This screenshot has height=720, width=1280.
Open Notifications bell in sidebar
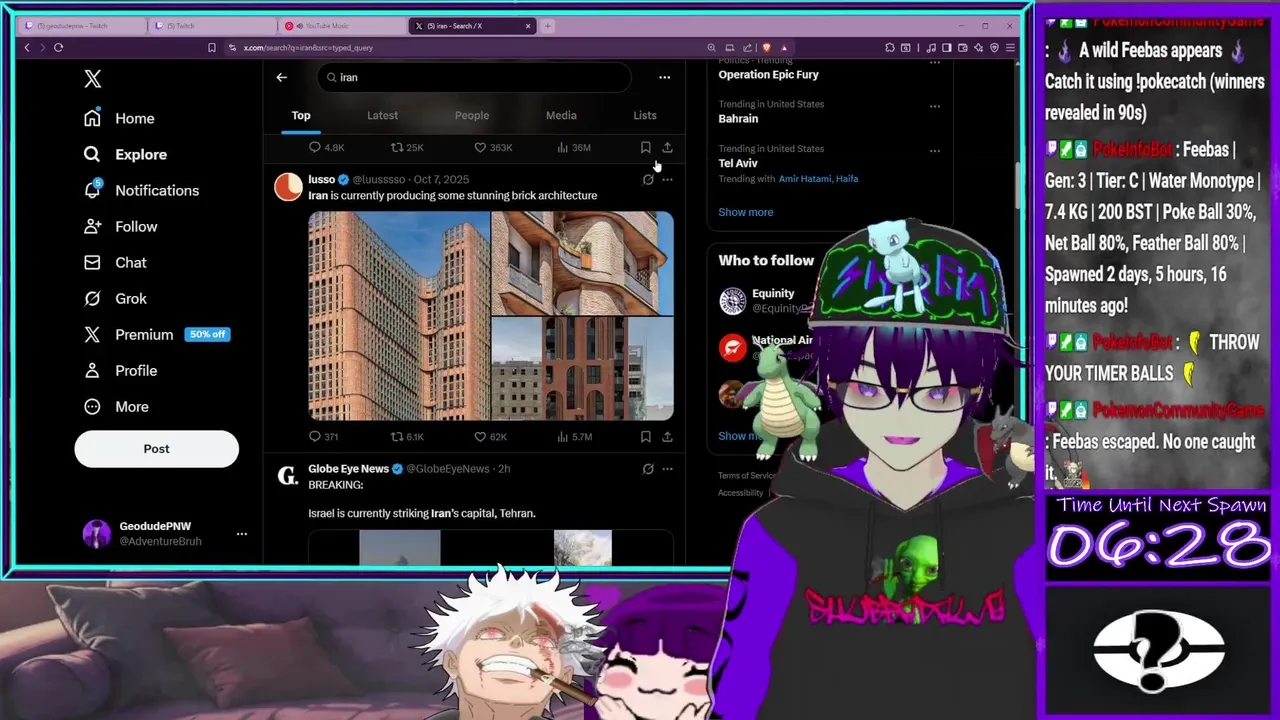[92, 190]
